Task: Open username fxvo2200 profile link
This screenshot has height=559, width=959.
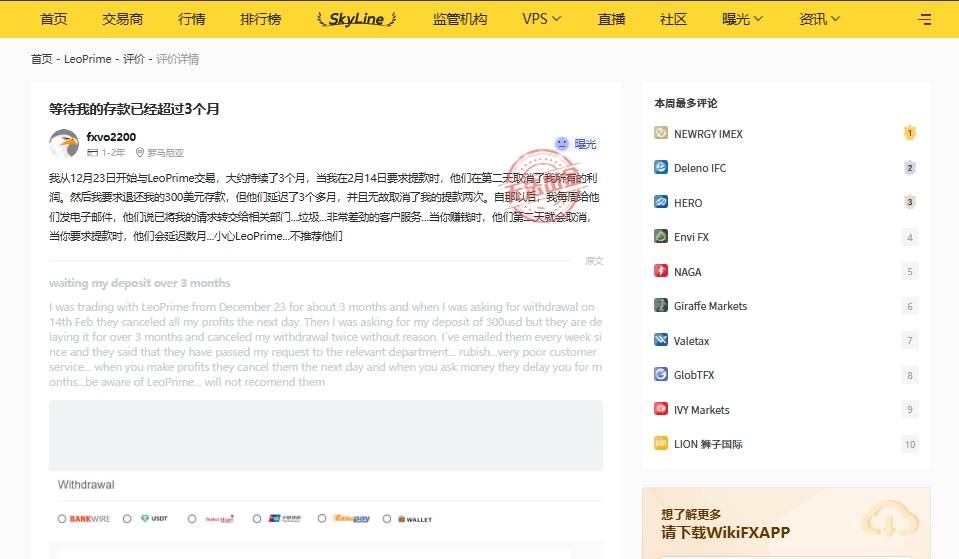Action: click(x=111, y=136)
